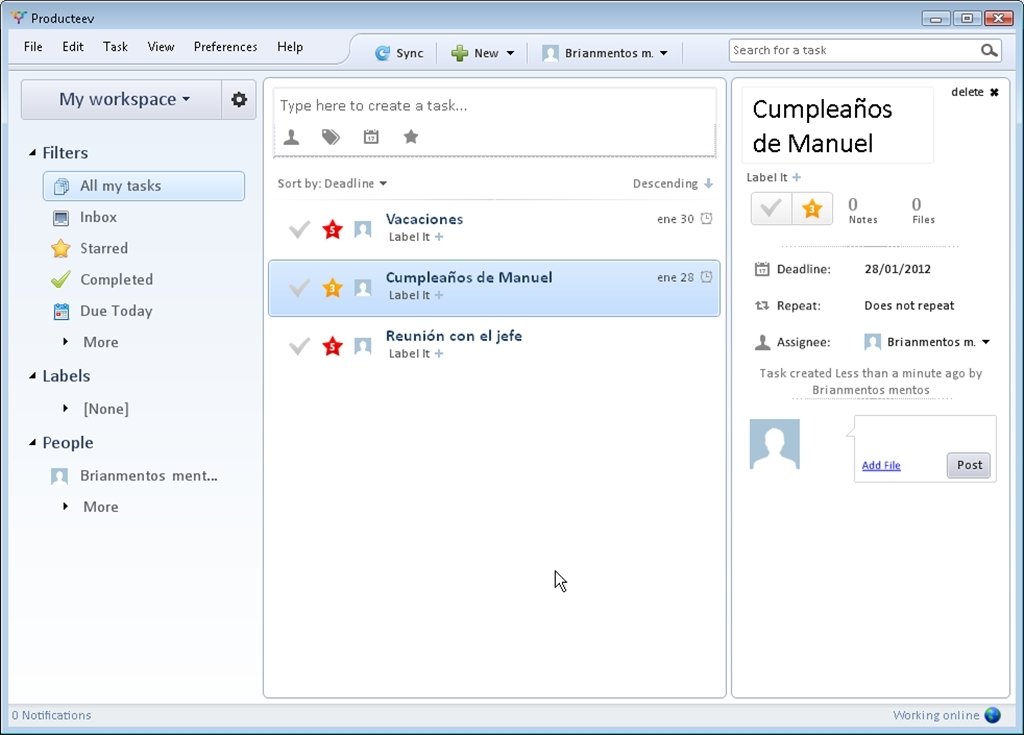Click 0 Notifications in status bar
This screenshot has width=1024, height=735.
[52, 715]
